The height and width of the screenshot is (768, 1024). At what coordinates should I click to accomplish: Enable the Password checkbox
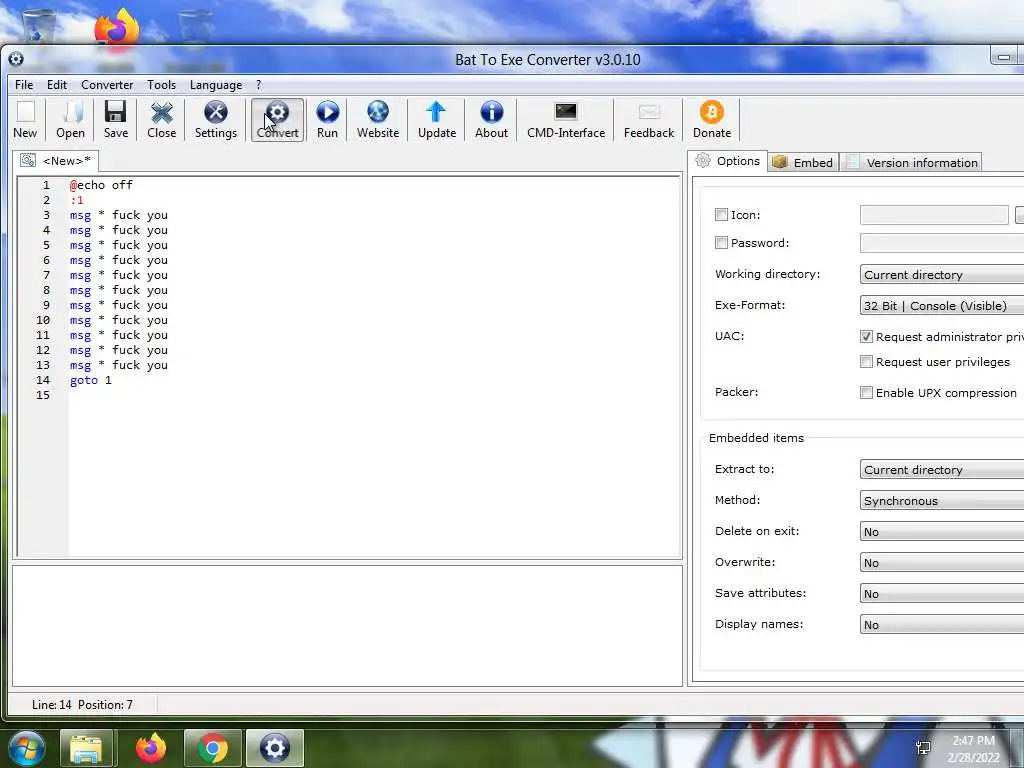(x=721, y=243)
